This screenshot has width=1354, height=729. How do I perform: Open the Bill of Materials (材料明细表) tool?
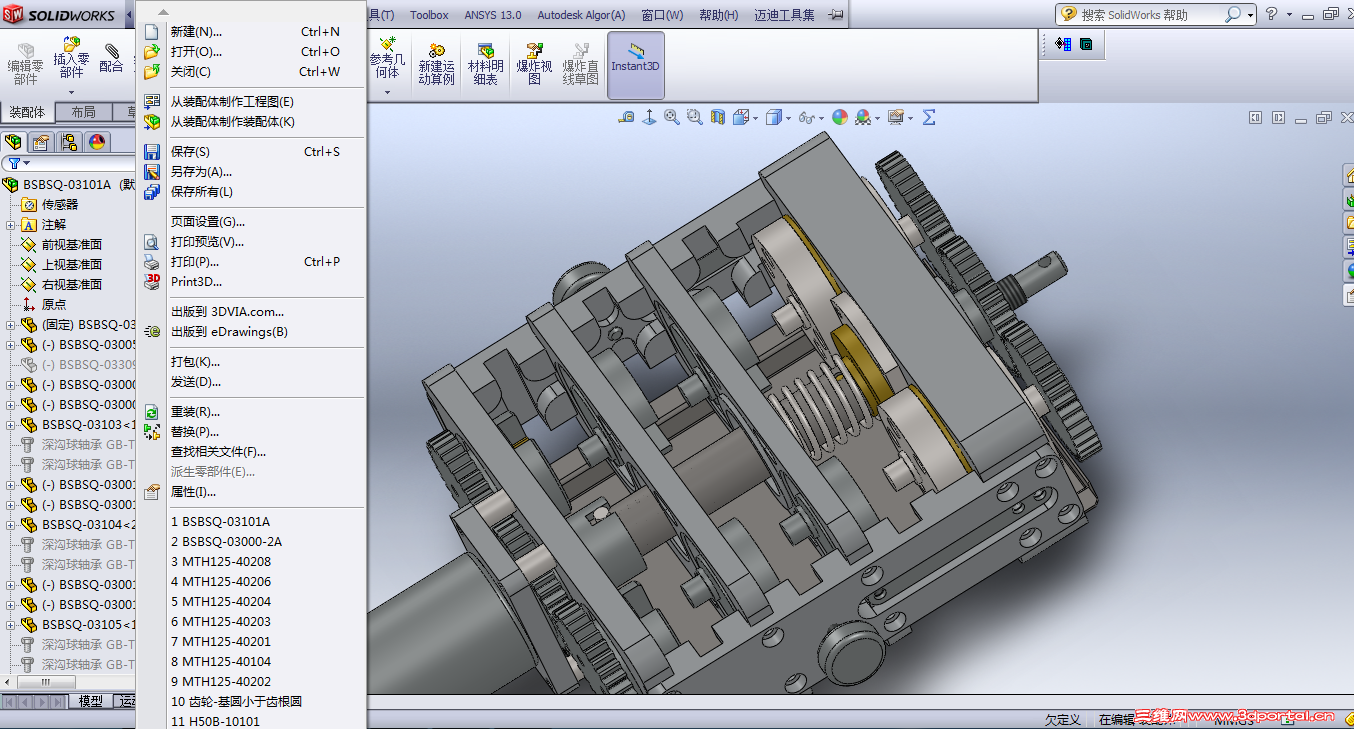pyautogui.click(x=485, y=63)
